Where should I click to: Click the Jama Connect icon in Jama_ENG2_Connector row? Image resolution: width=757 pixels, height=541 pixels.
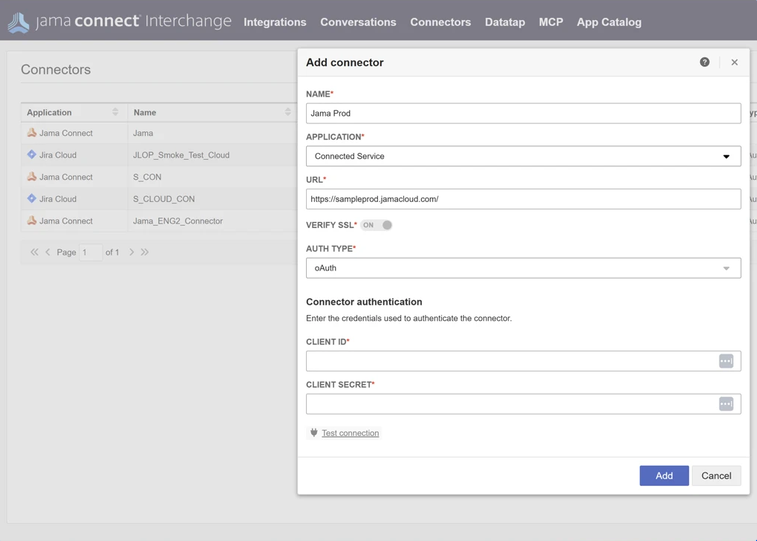point(32,221)
